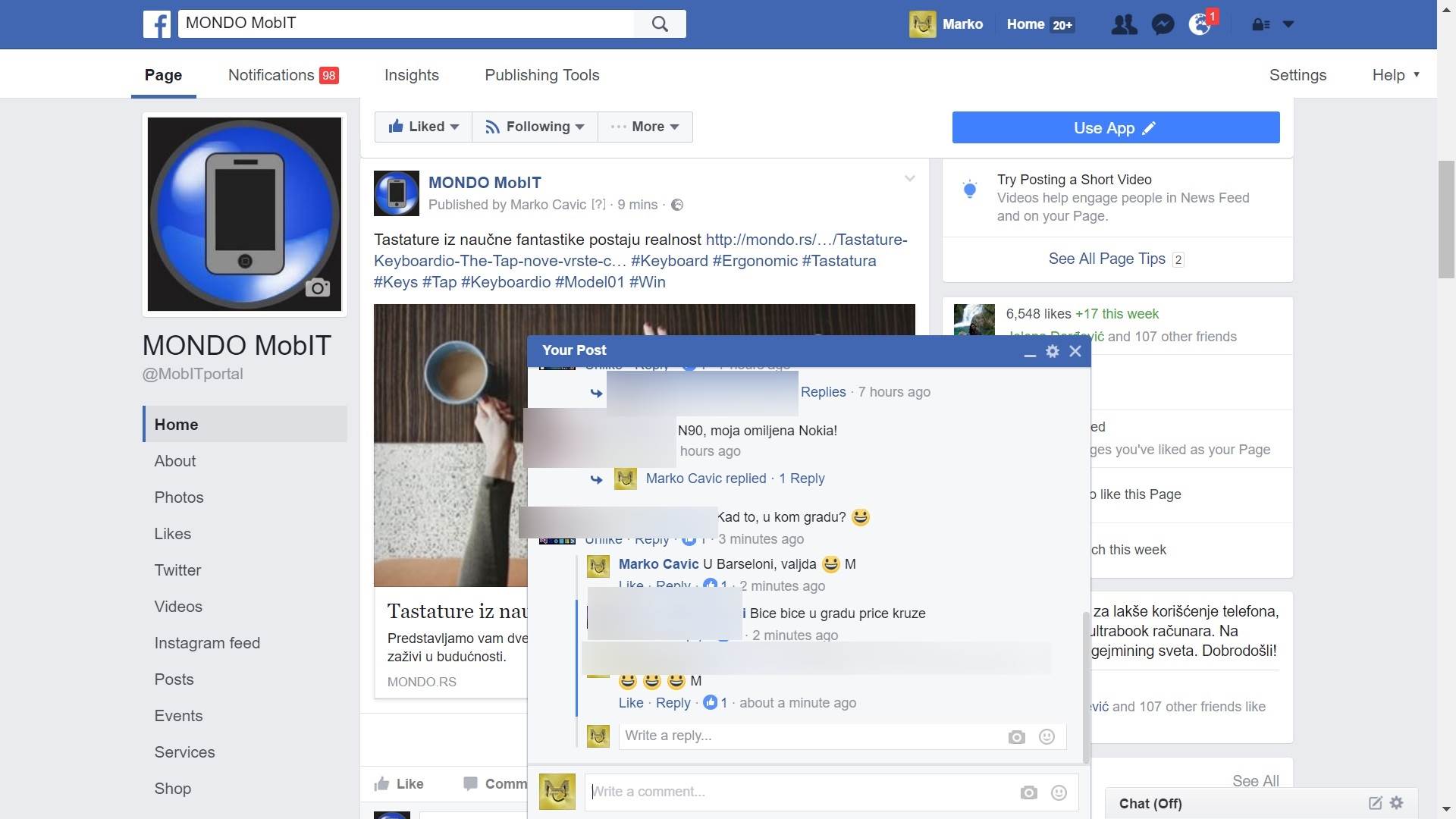Open Your Post popup settings gear

1053,351
